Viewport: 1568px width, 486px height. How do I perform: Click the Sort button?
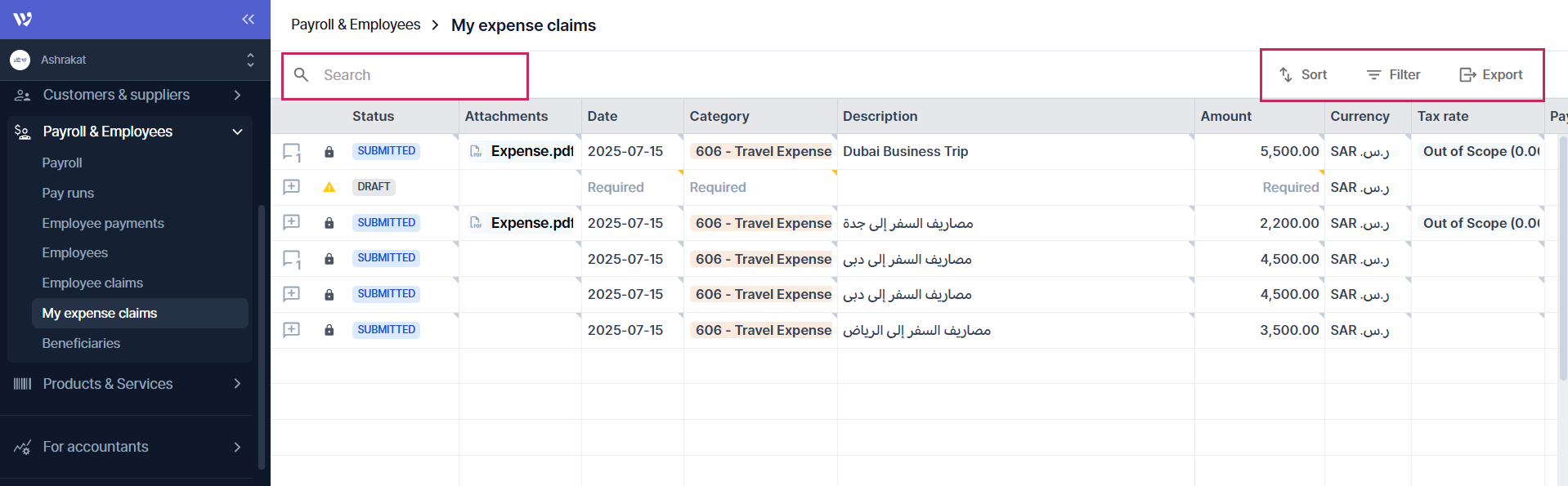[x=1303, y=75]
